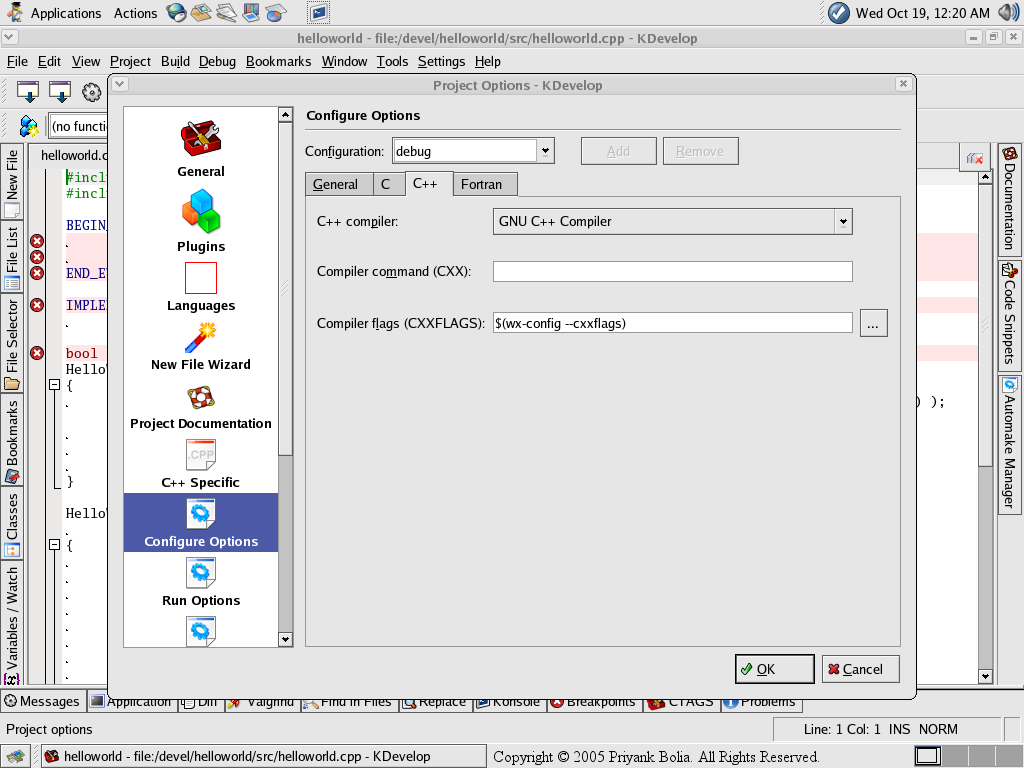Image resolution: width=1024 pixels, height=768 pixels.
Task: Click the editor scrollbar down arrow
Action: 985,677
